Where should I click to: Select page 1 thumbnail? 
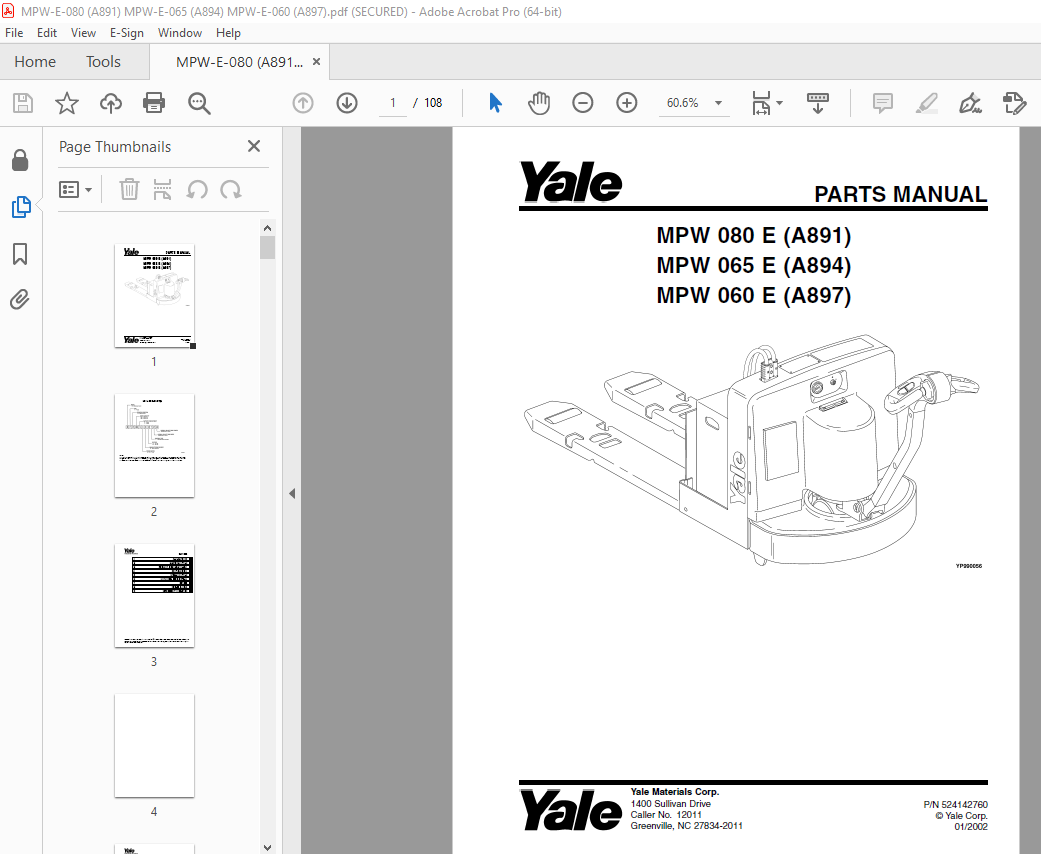point(154,296)
